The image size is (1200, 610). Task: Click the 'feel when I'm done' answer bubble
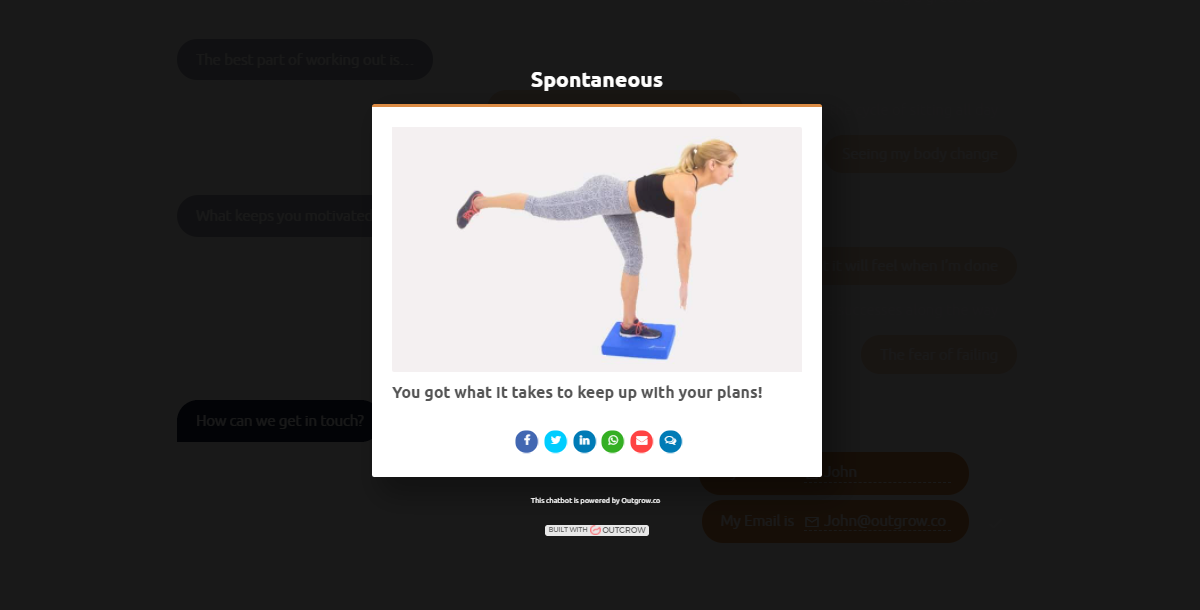(x=920, y=266)
